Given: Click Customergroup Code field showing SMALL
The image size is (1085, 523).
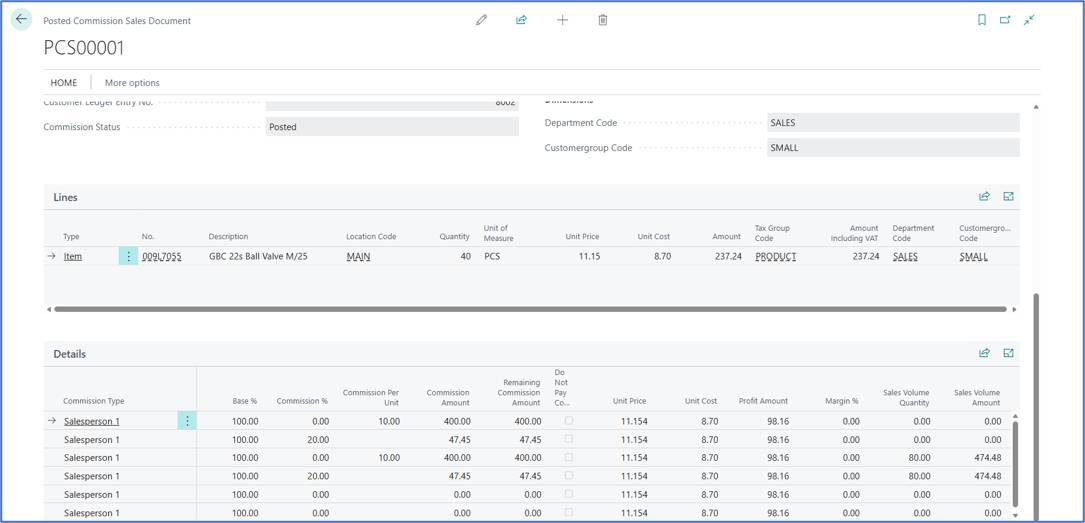Looking at the screenshot, I should click(893, 147).
